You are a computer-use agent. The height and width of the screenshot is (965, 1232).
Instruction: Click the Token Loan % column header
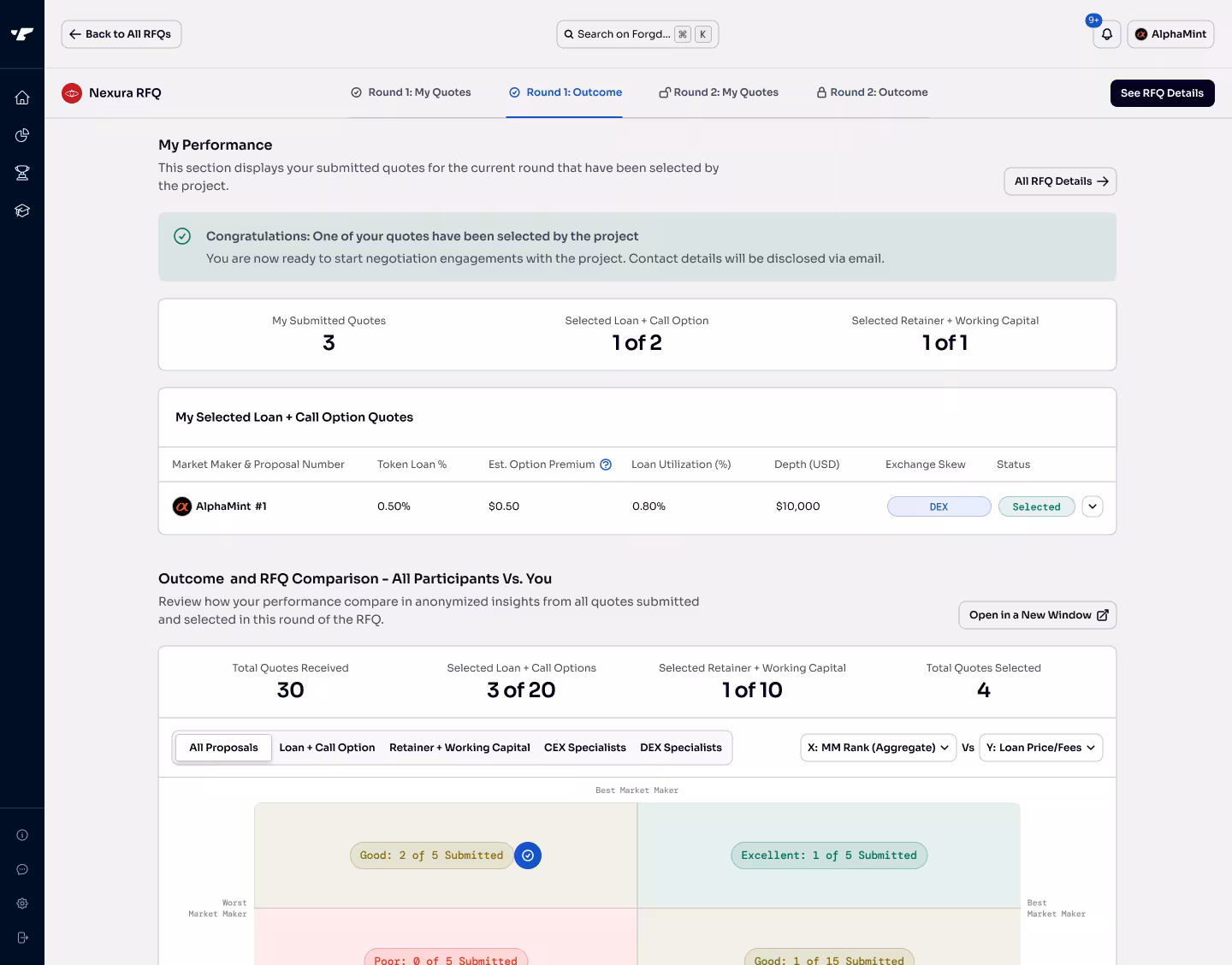coord(412,465)
